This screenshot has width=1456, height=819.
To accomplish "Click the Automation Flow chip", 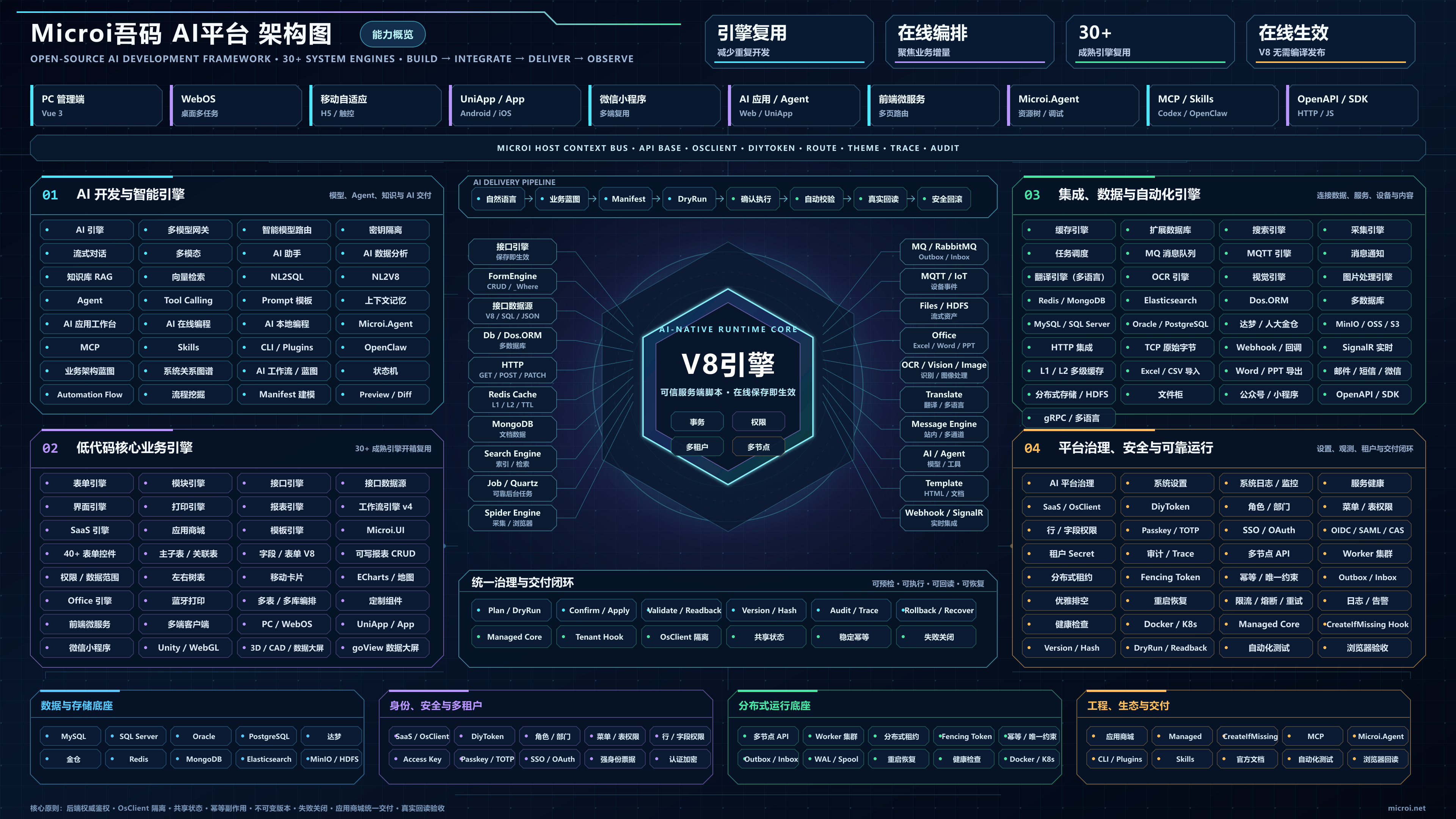I will [86, 394].
